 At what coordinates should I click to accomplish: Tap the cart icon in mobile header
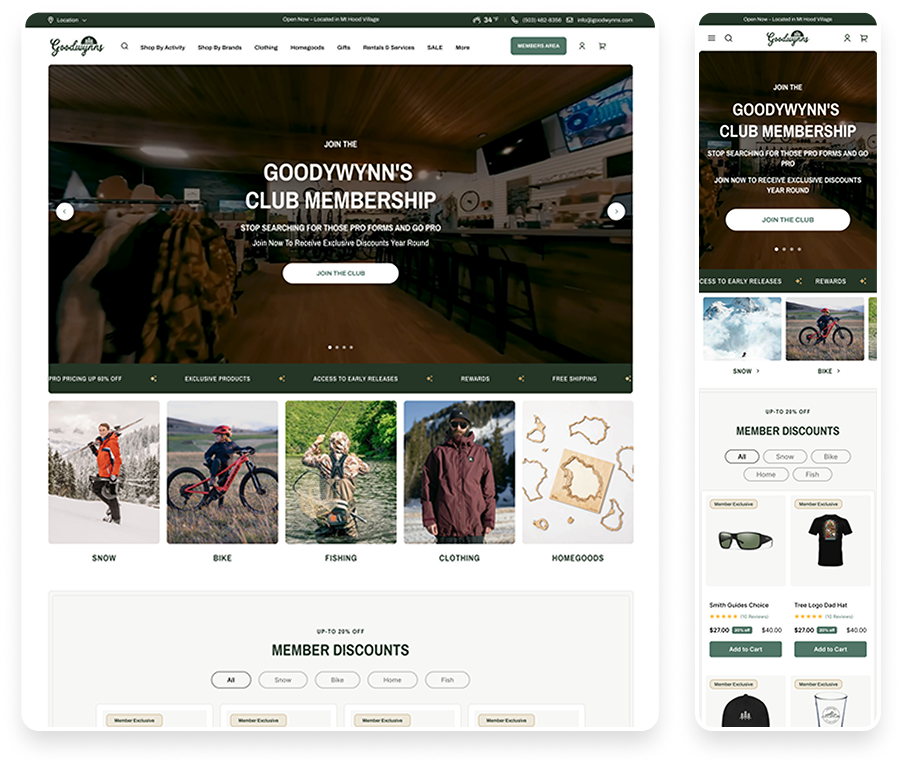coord(864,38)
